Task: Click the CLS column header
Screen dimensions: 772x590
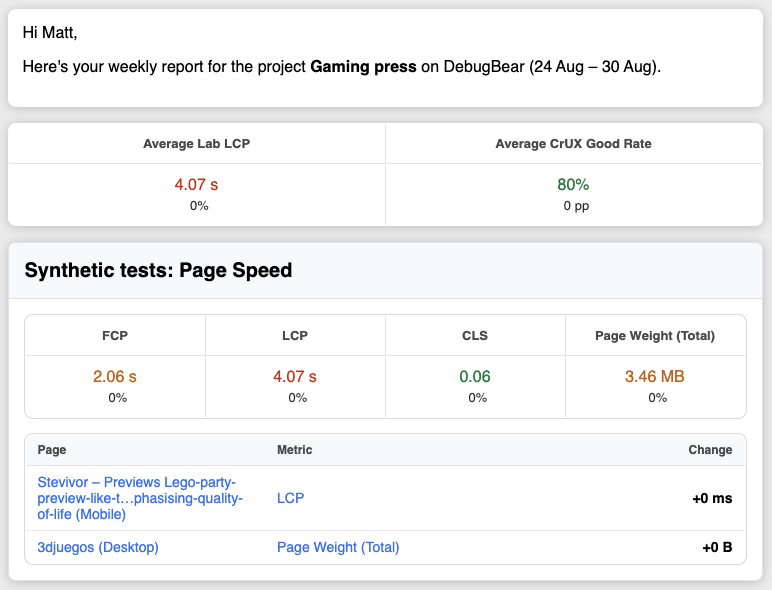Action: (x=475, y=335)
